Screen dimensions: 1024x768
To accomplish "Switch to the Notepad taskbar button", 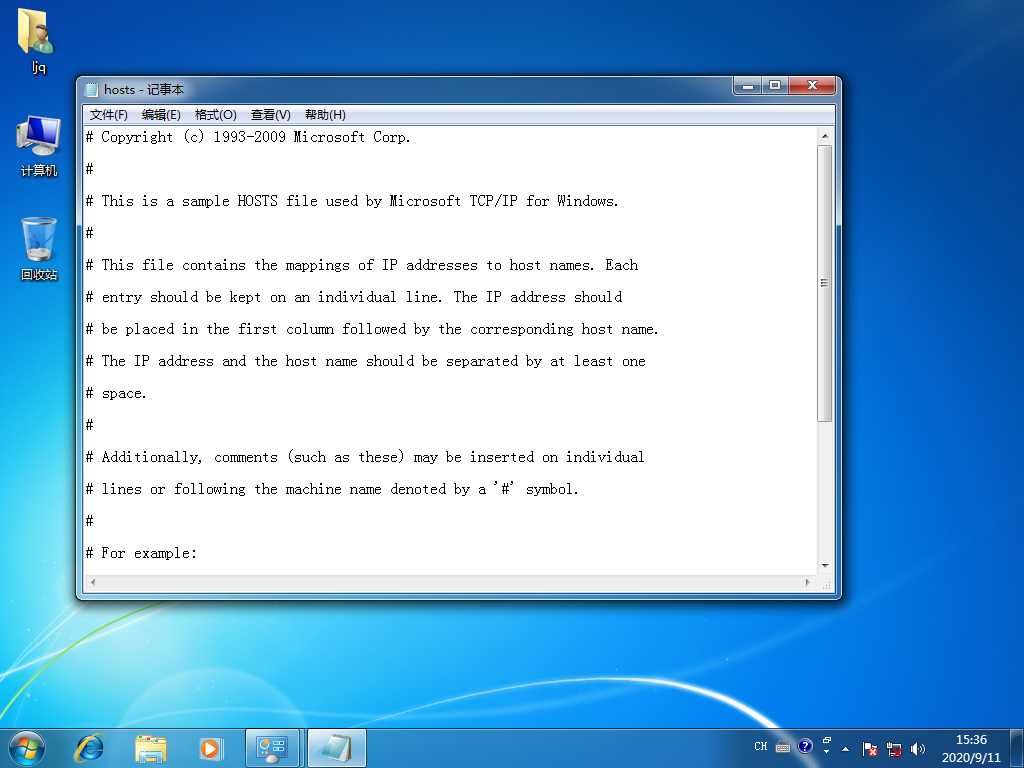I will click(x=336, y=748).
